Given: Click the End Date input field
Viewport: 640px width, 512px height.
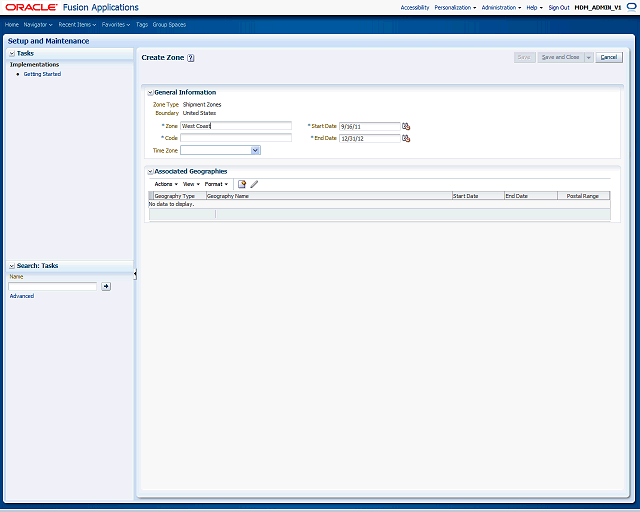Looking at the screenshot, I should point(369,138).
